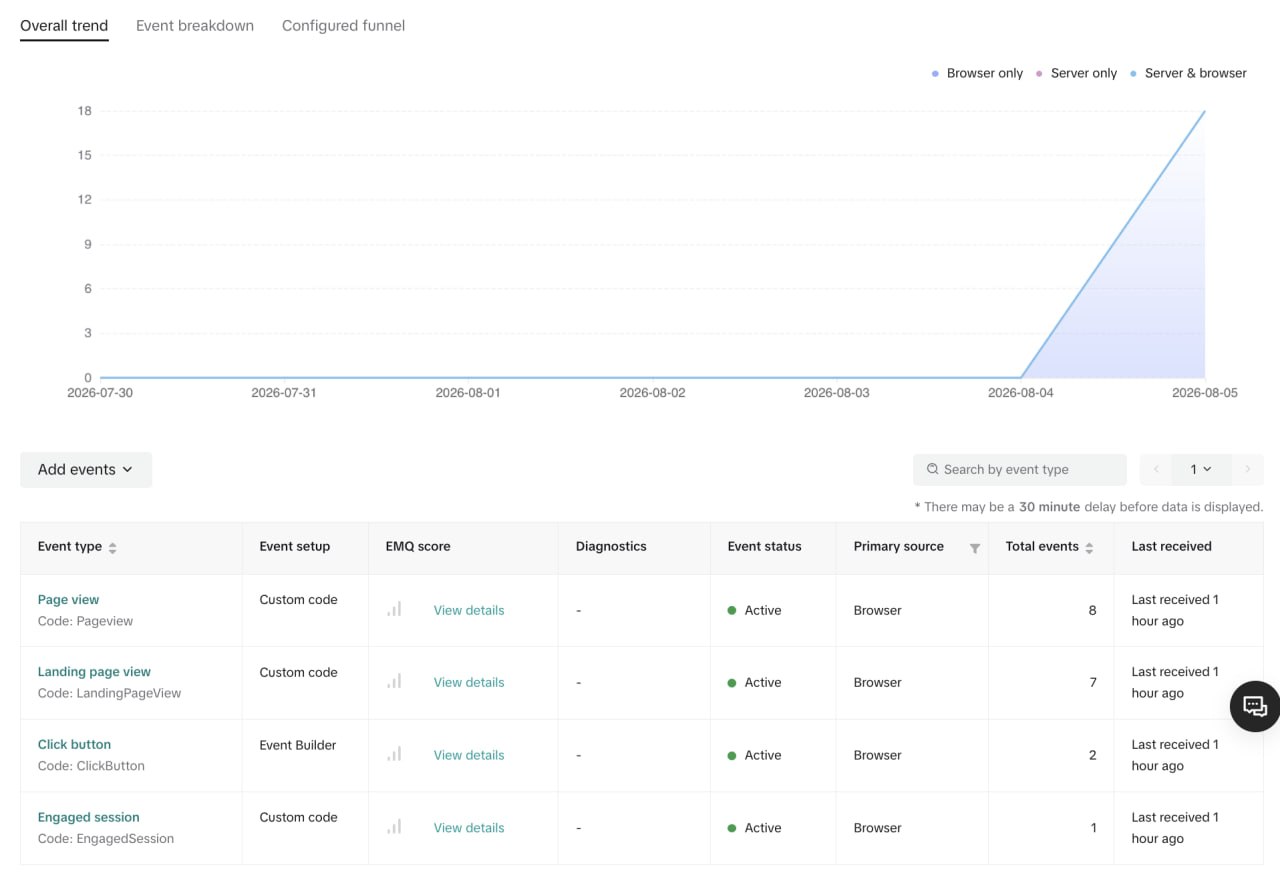This screenshot has height=877, width=1280.
Task: Click Active status of Click button row
Action: pos(755,755)
